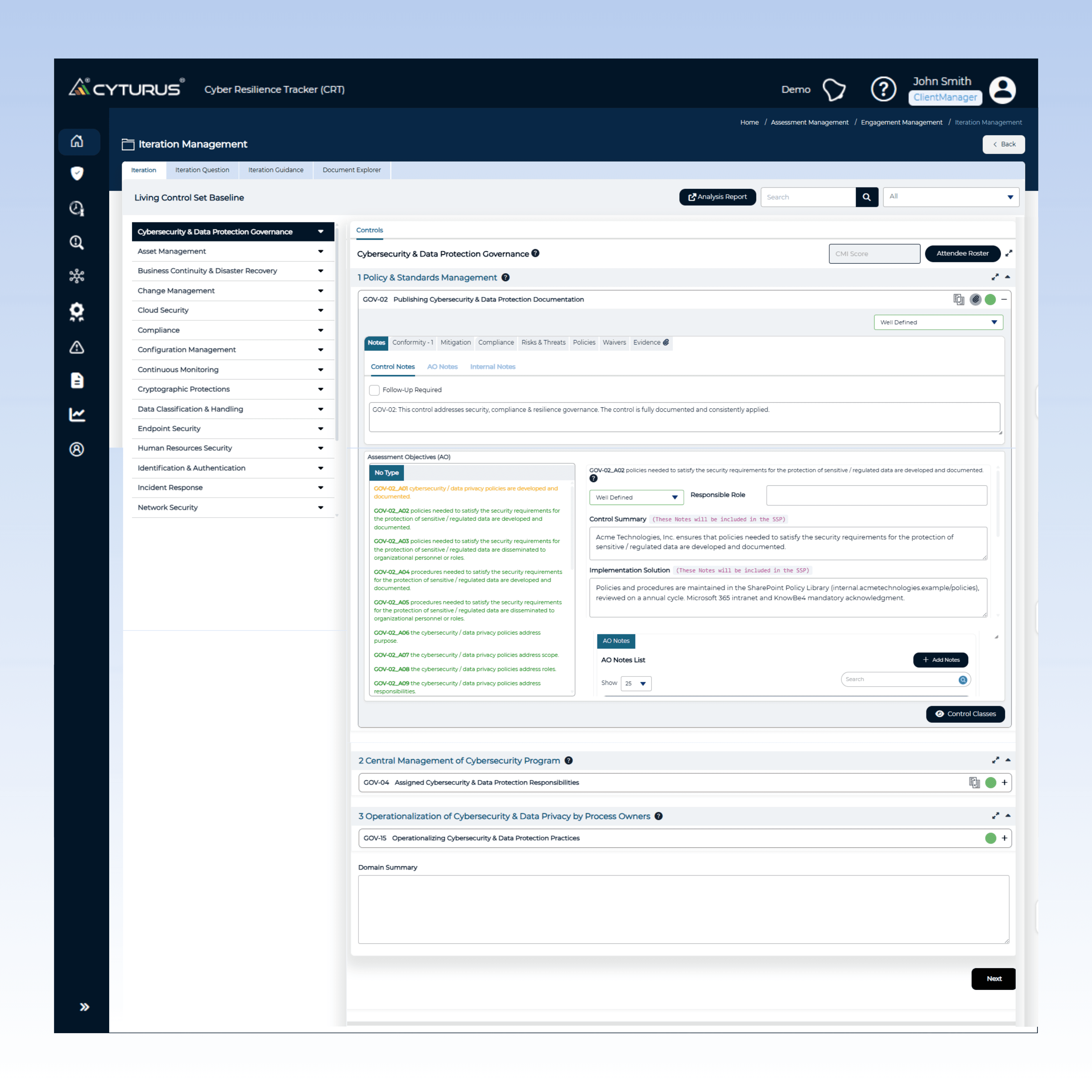Image resolution: width=1092 pixels, height=1092 pixels.
Task: Switch to the Document Explorer tab
Action: [x=351, y=170]
